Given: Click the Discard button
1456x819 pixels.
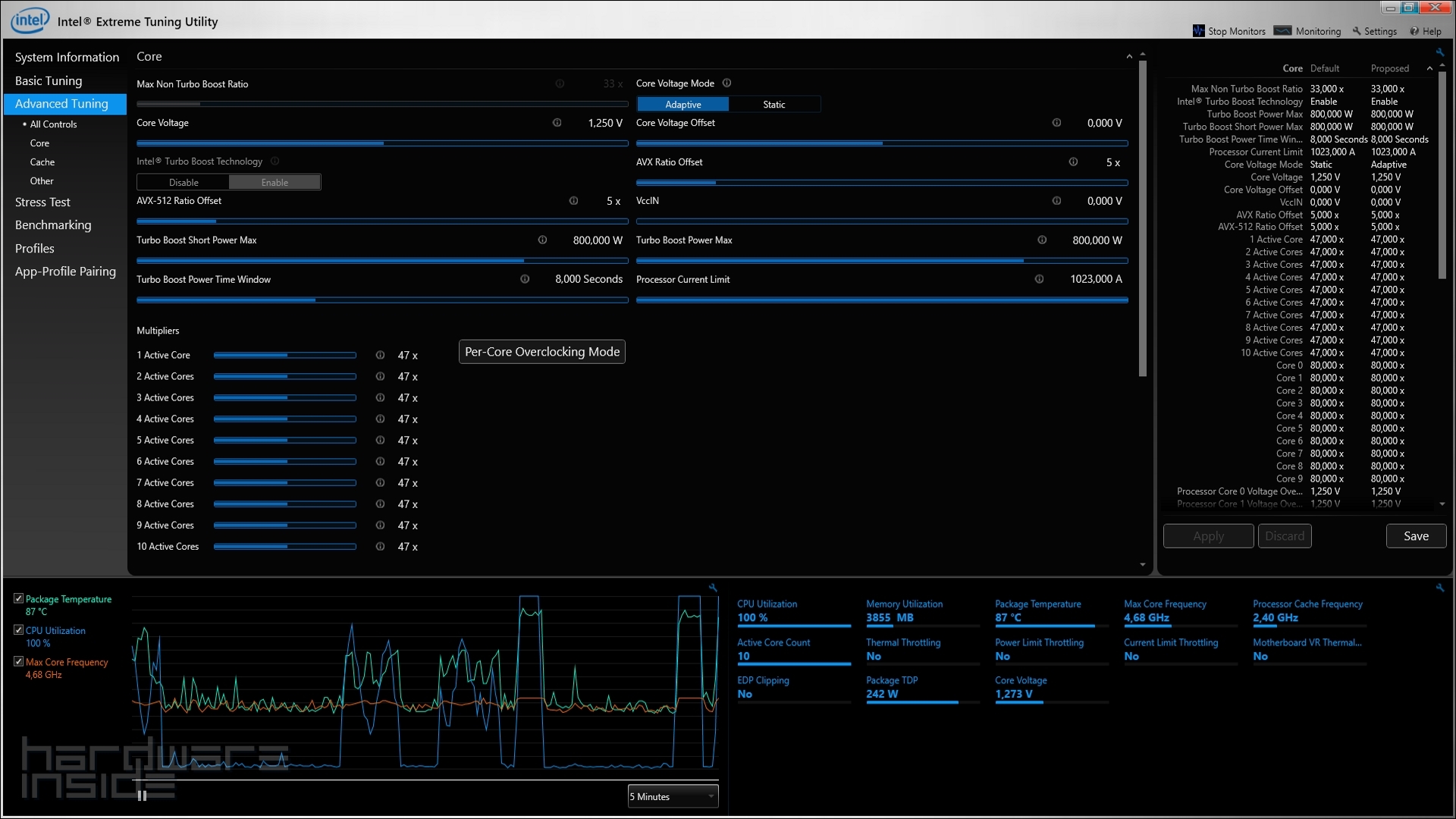Looking at the screenshot, I should [x=1285, y=536].
